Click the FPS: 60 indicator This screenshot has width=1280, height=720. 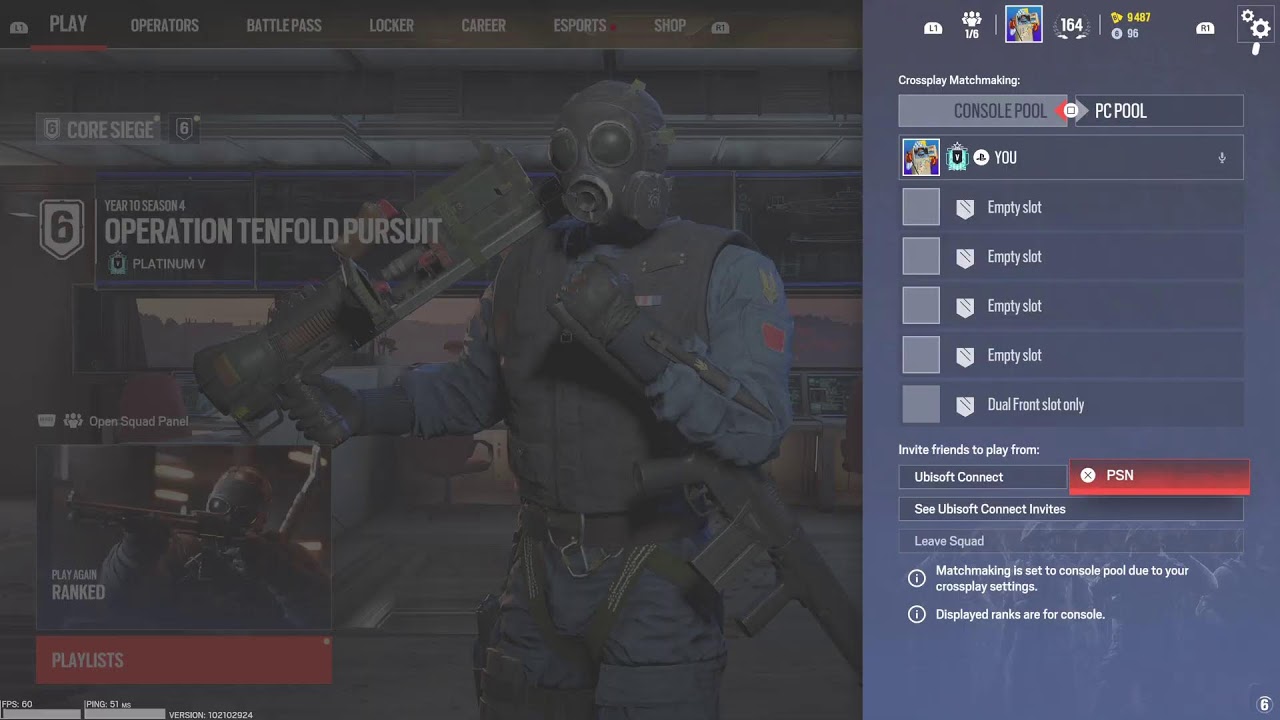16,704
